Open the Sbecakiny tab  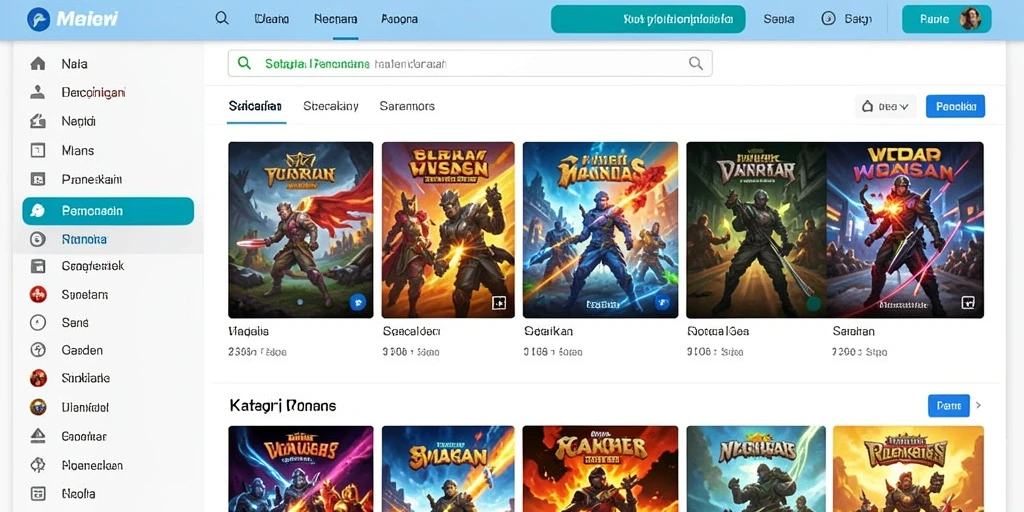(x=331, y=106)
